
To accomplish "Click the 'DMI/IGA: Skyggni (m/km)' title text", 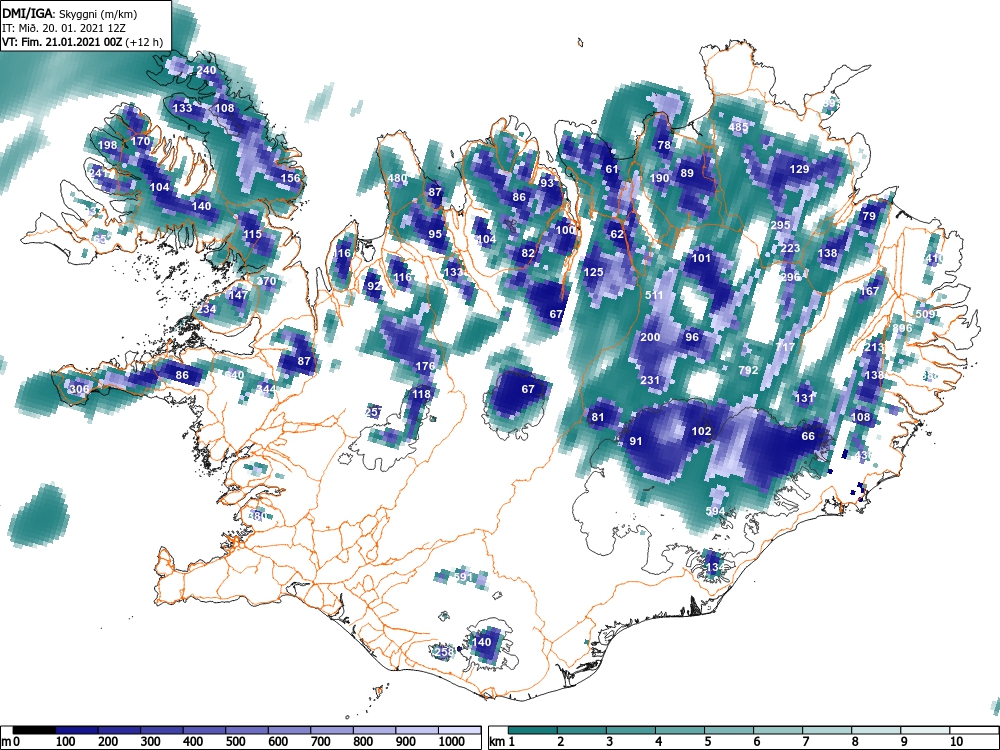I will (x=70, y=13).
